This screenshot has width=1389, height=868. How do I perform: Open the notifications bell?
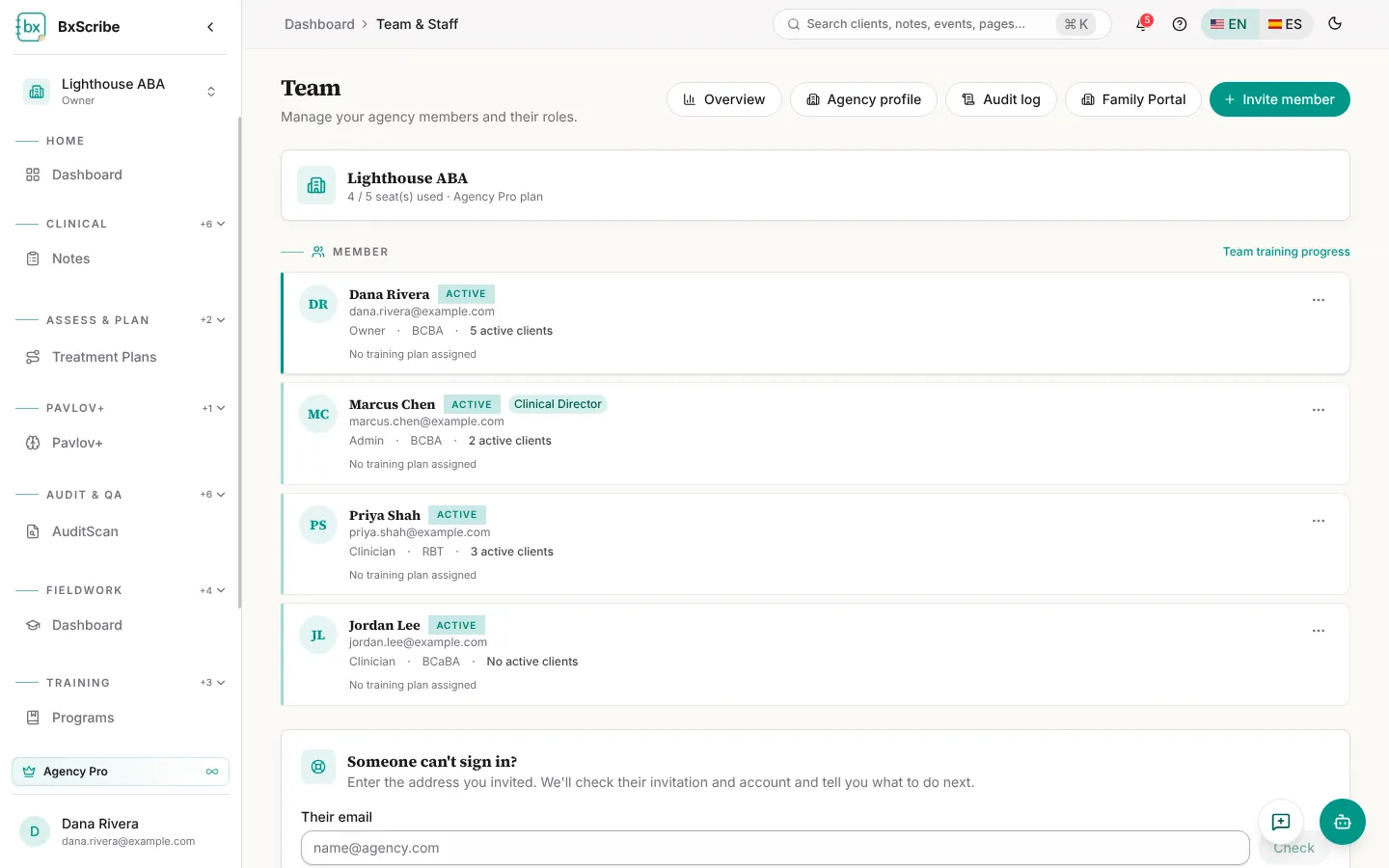click(x=1142, y=24)
